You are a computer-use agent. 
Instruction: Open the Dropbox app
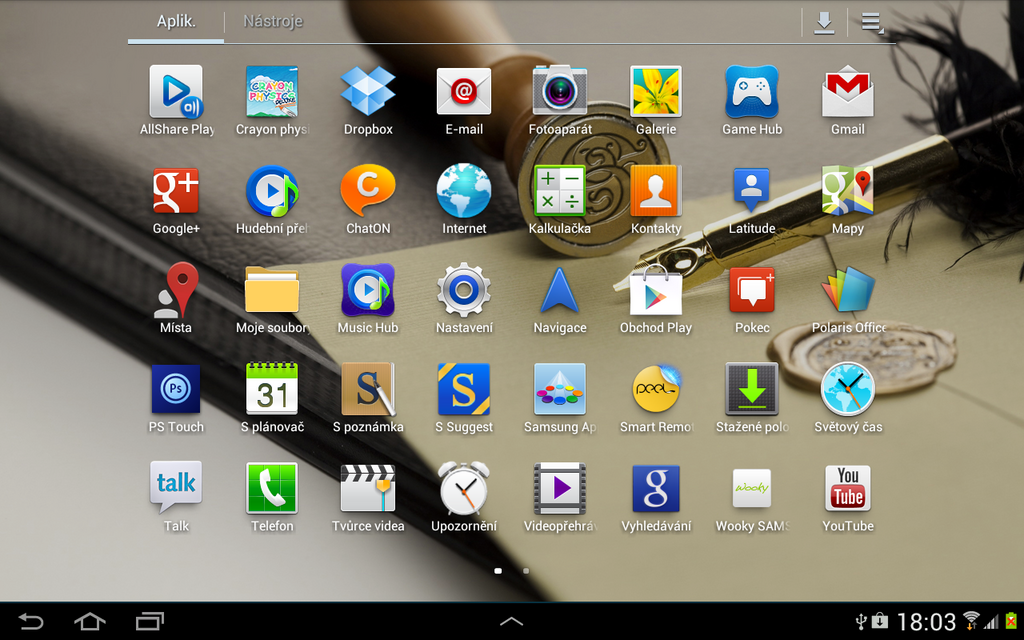click(368, 90)
